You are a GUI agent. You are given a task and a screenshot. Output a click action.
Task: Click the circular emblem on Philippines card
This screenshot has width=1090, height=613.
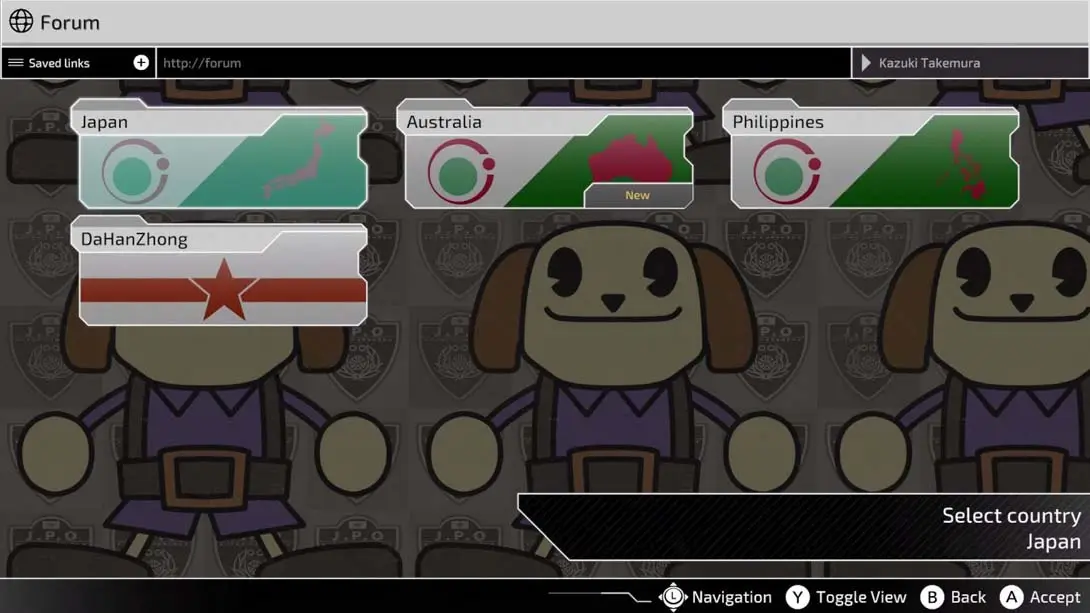tap(786, 172)
